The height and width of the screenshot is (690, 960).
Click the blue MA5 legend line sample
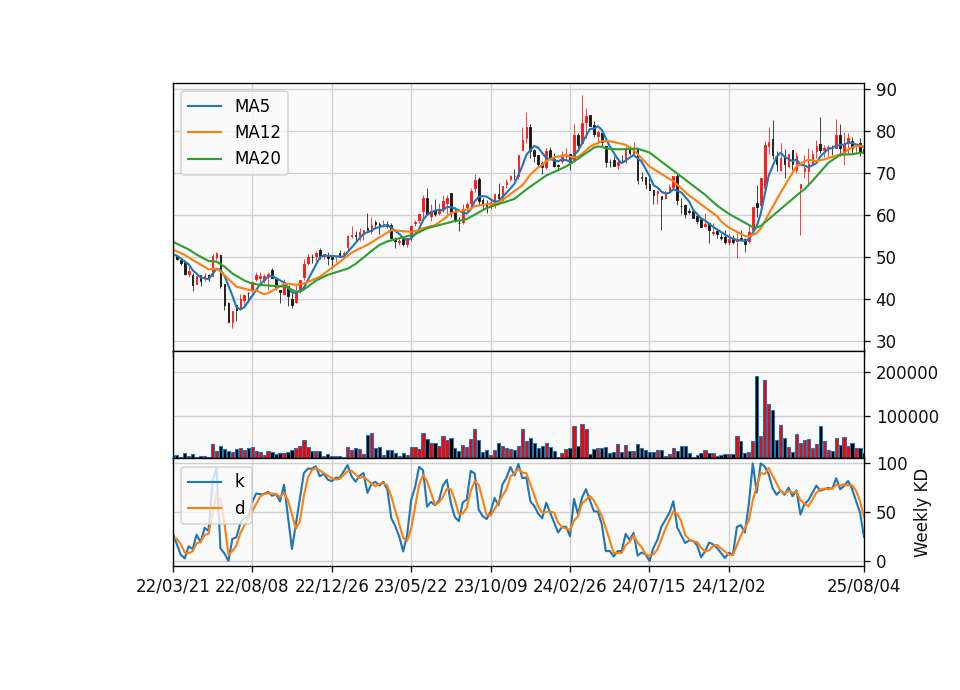(x=204, y=107)
